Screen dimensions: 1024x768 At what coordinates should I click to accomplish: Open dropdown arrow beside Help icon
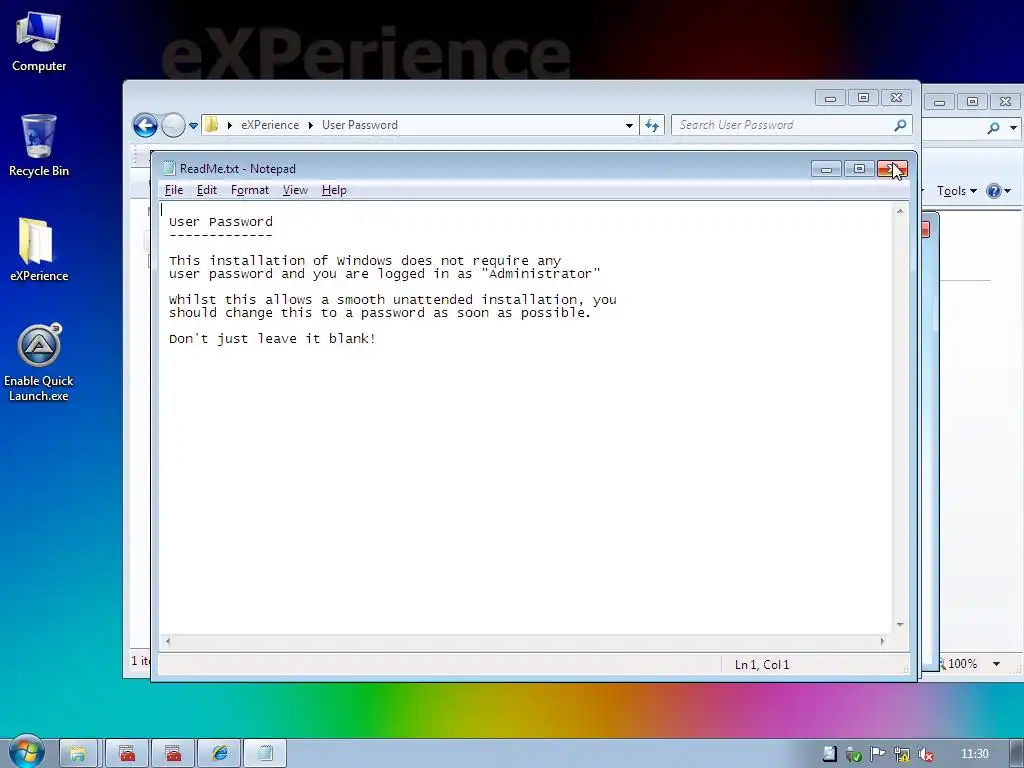point(1008,191)
